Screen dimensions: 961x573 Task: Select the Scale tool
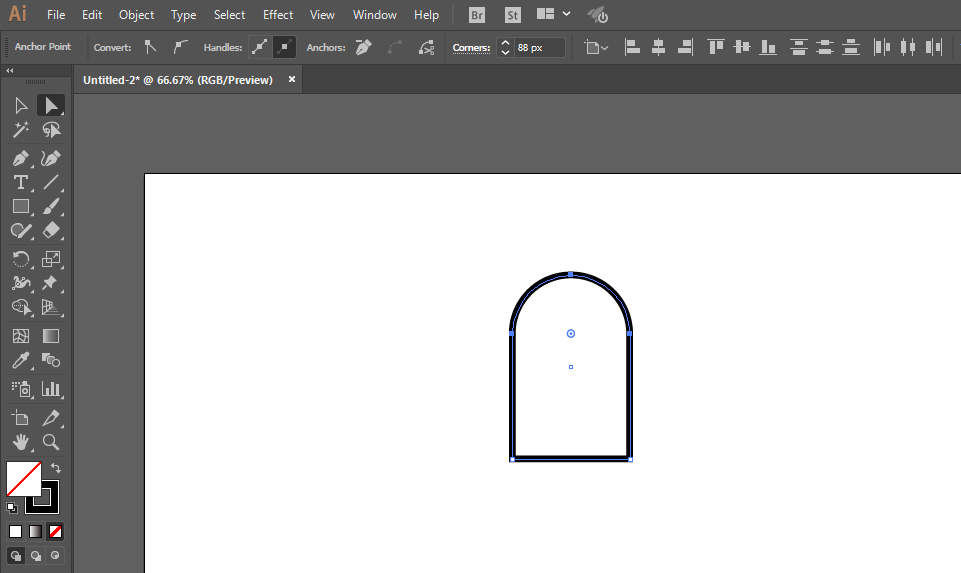click(x=51, y=259)
